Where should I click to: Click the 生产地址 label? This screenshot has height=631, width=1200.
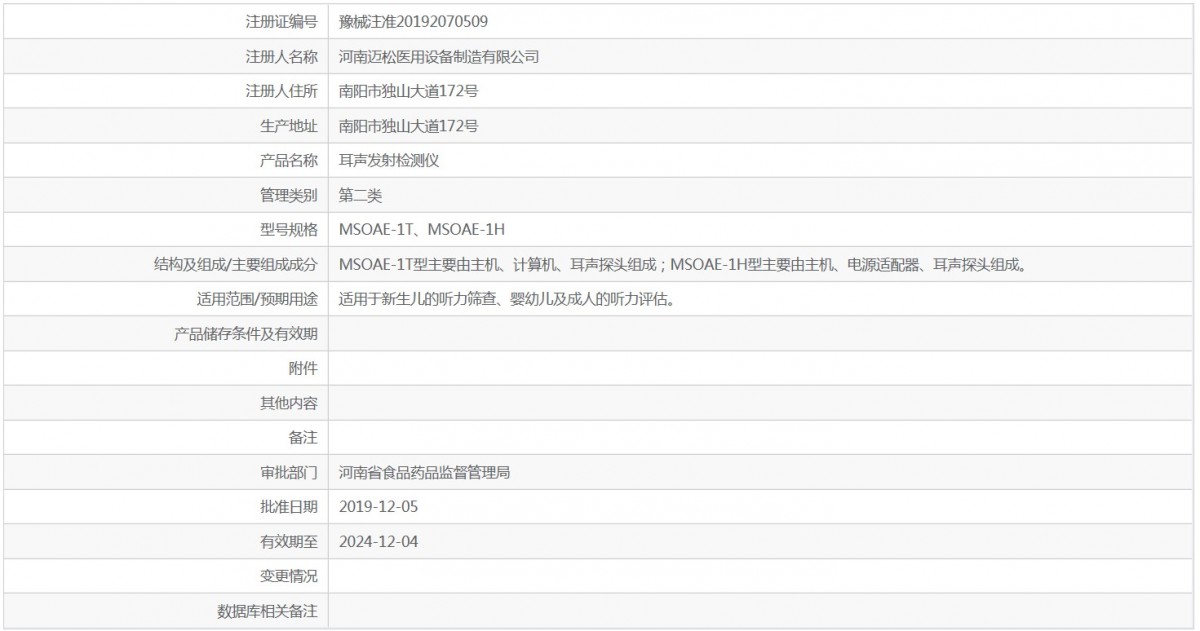[289, 126]
